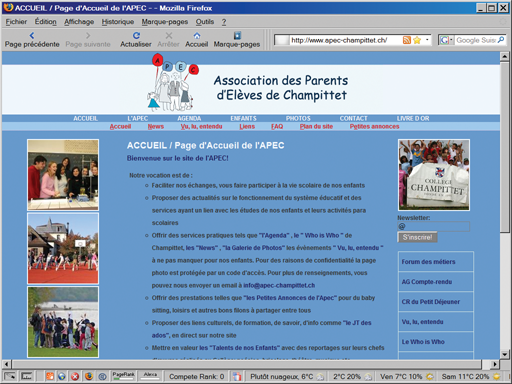Open the address bar history dropdown arrow
512x384 pixels.
pos(427,40)
